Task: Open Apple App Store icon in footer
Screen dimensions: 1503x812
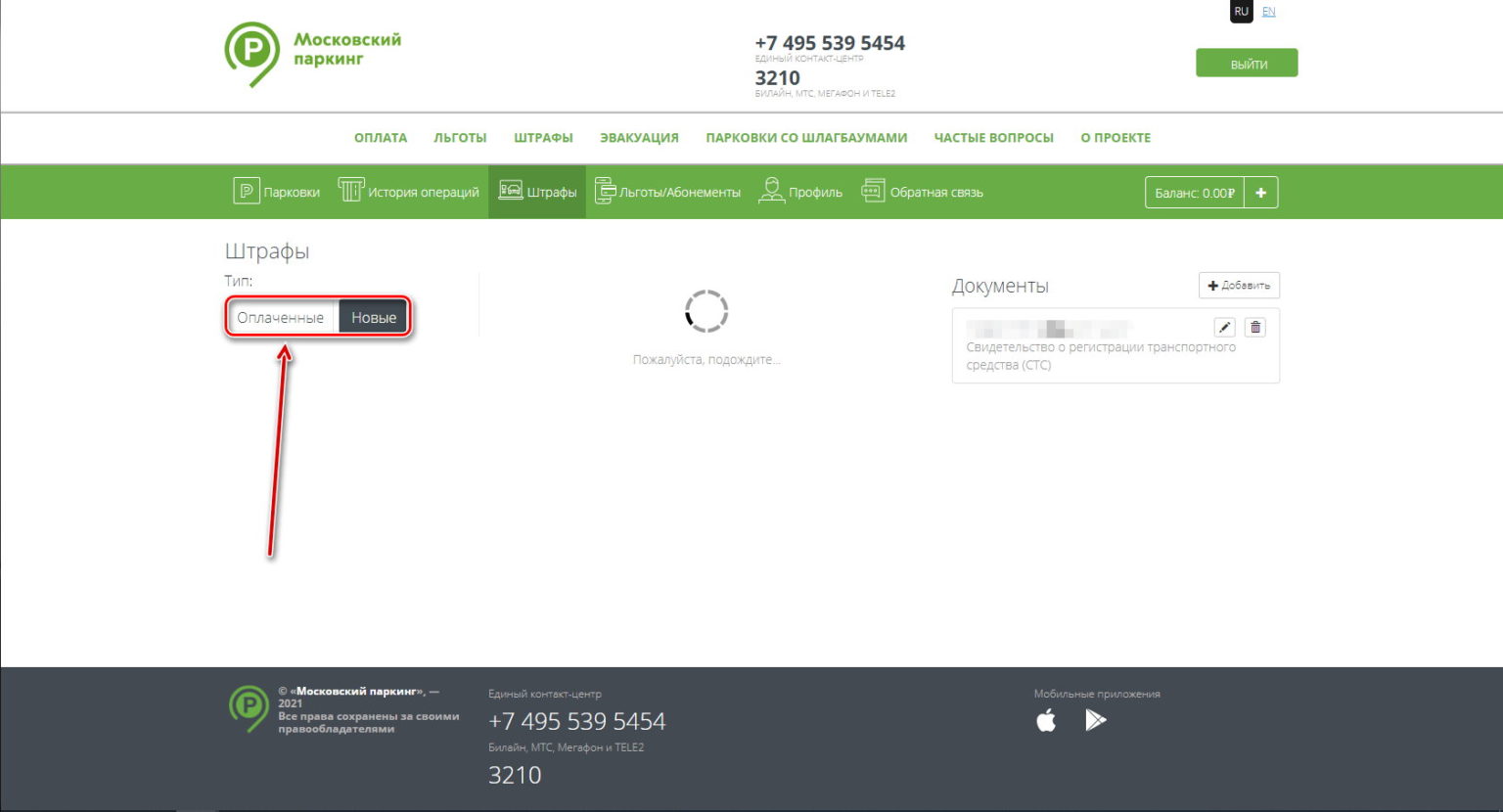Action: point(1046,721)
